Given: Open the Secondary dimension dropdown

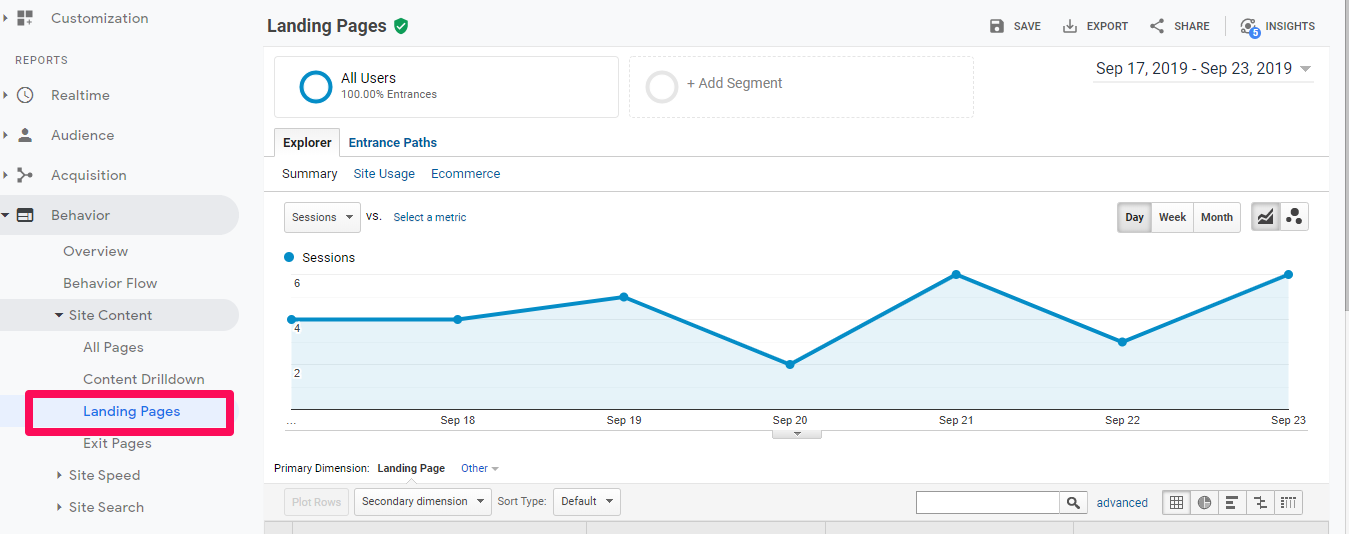Looking at the screenshot, I should click(422, 501).
